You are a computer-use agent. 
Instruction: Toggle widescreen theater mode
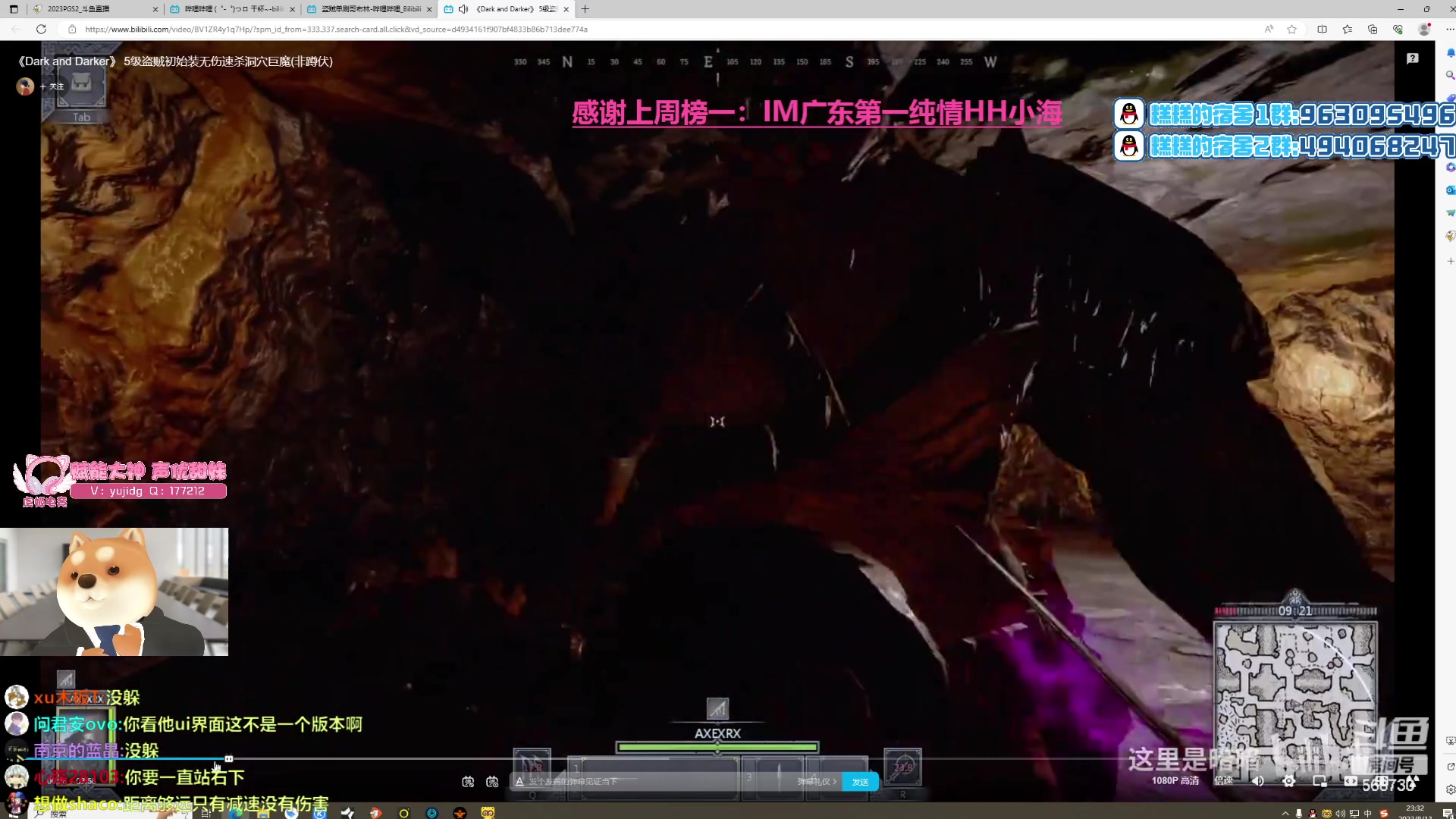click(x=1351, y=780)
